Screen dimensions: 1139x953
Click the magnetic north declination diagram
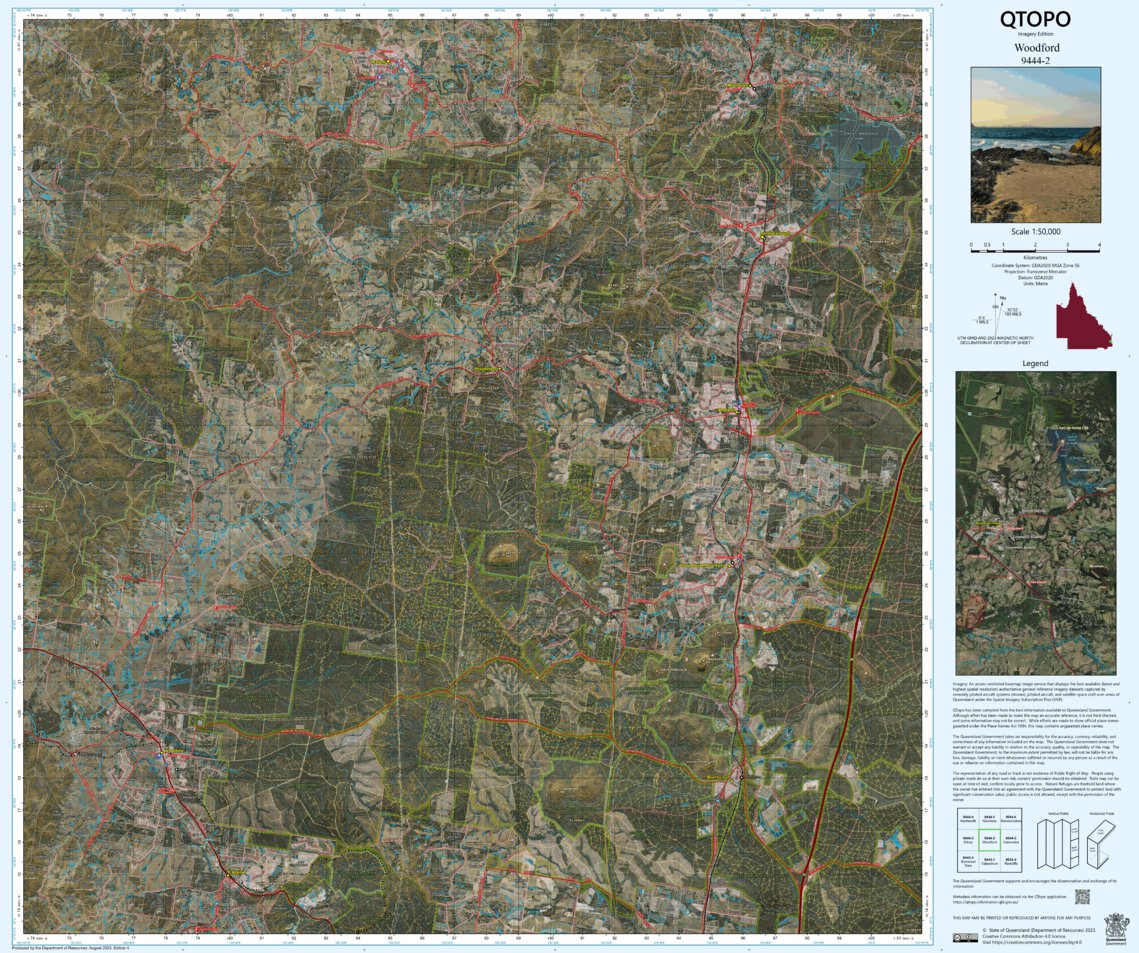pos(997,315)
